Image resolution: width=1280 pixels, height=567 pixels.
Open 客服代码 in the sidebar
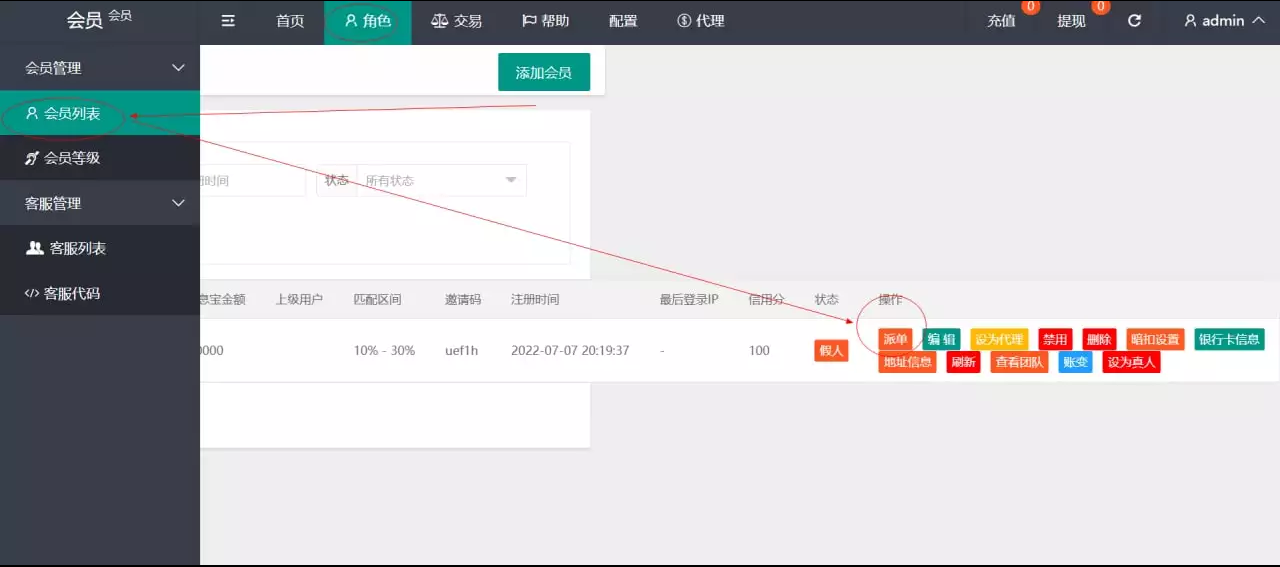click(x=72, y=294)
